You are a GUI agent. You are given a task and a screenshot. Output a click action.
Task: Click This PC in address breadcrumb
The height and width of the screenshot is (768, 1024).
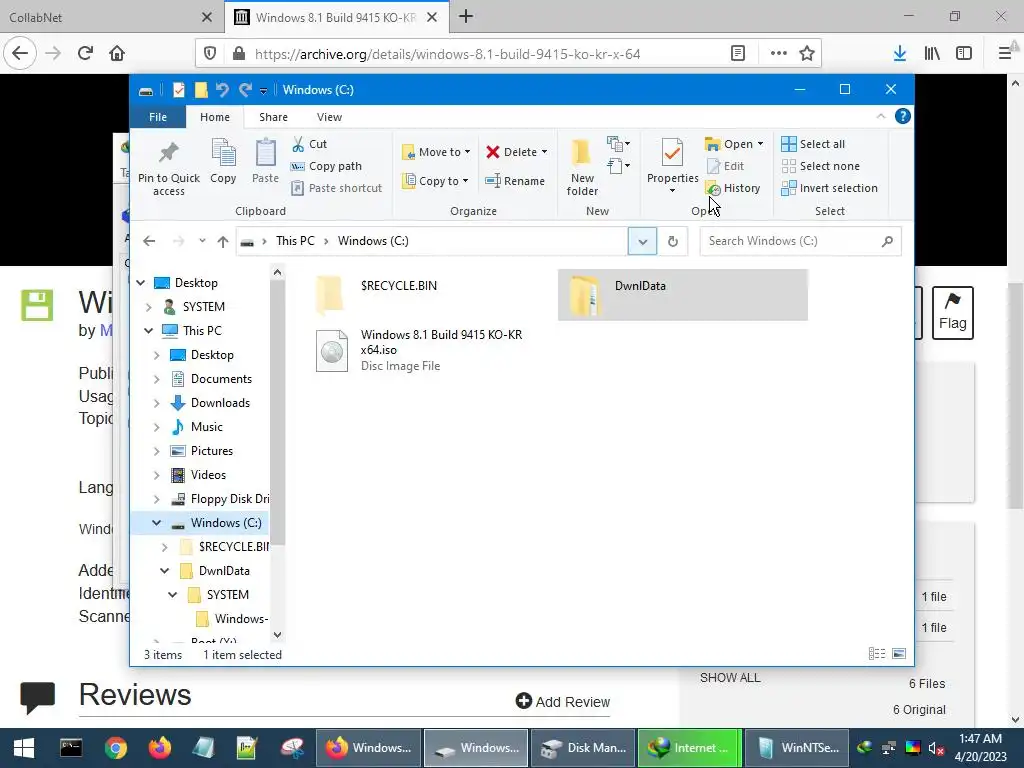pos(295,240)
